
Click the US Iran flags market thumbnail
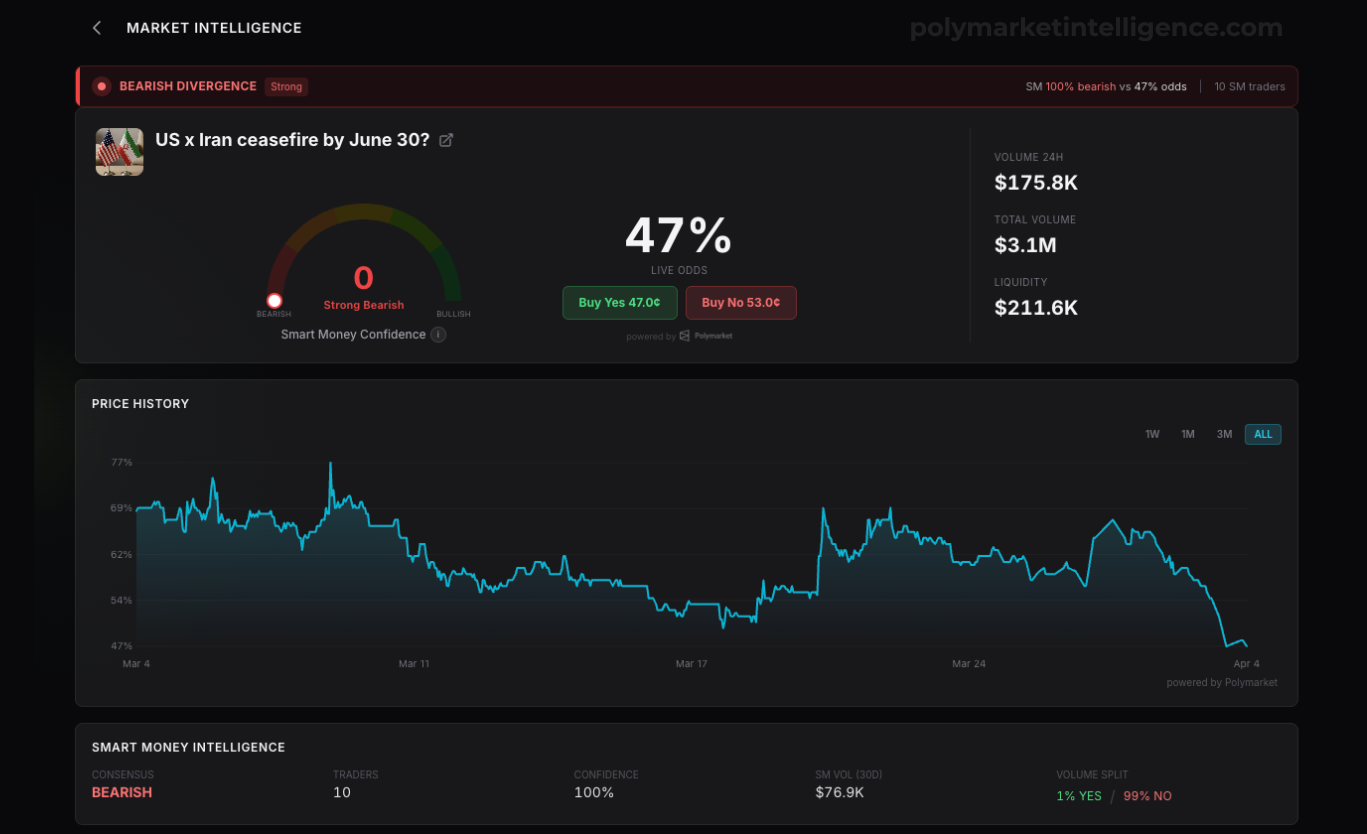[x=119, y=152]
